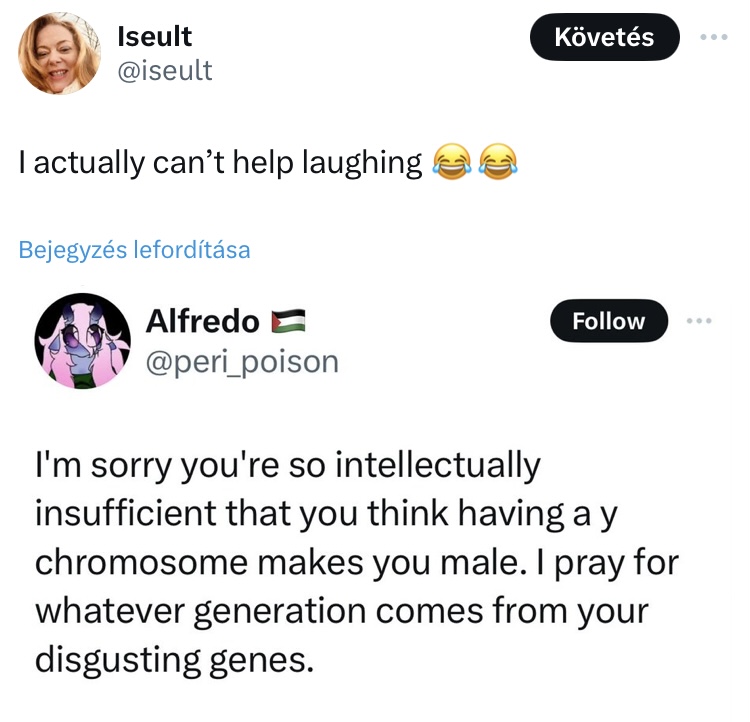Click the flag emoji beside Alfredo's name
The height and width of the screenshot is (722, 750).
(287, 322)
